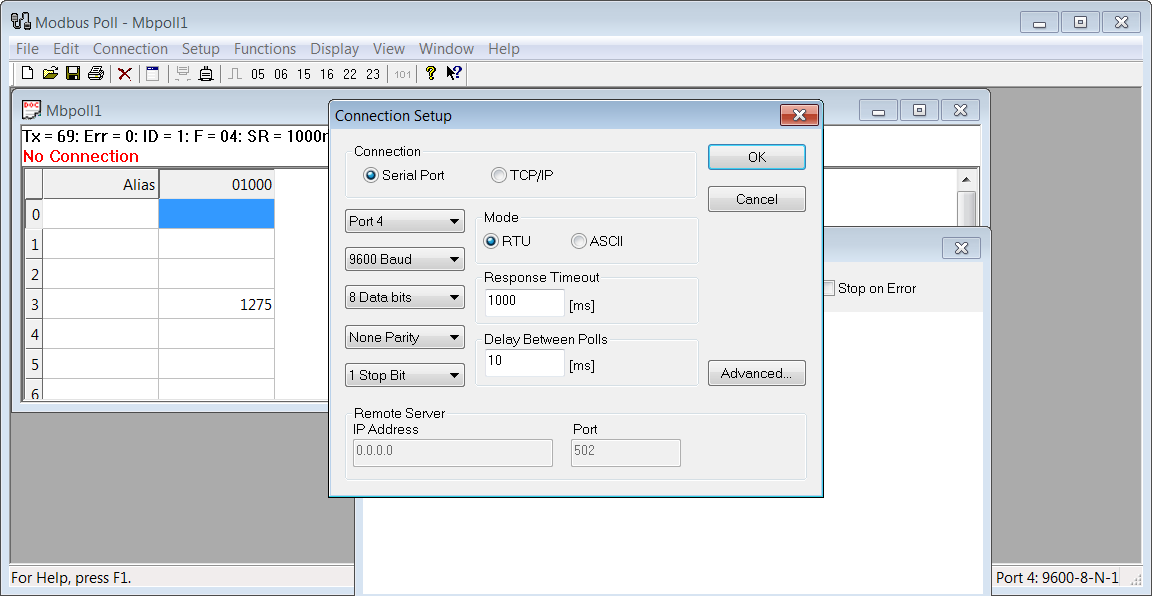
Task: Select the TCP/IP connection radio button
Action: (499, 175)
